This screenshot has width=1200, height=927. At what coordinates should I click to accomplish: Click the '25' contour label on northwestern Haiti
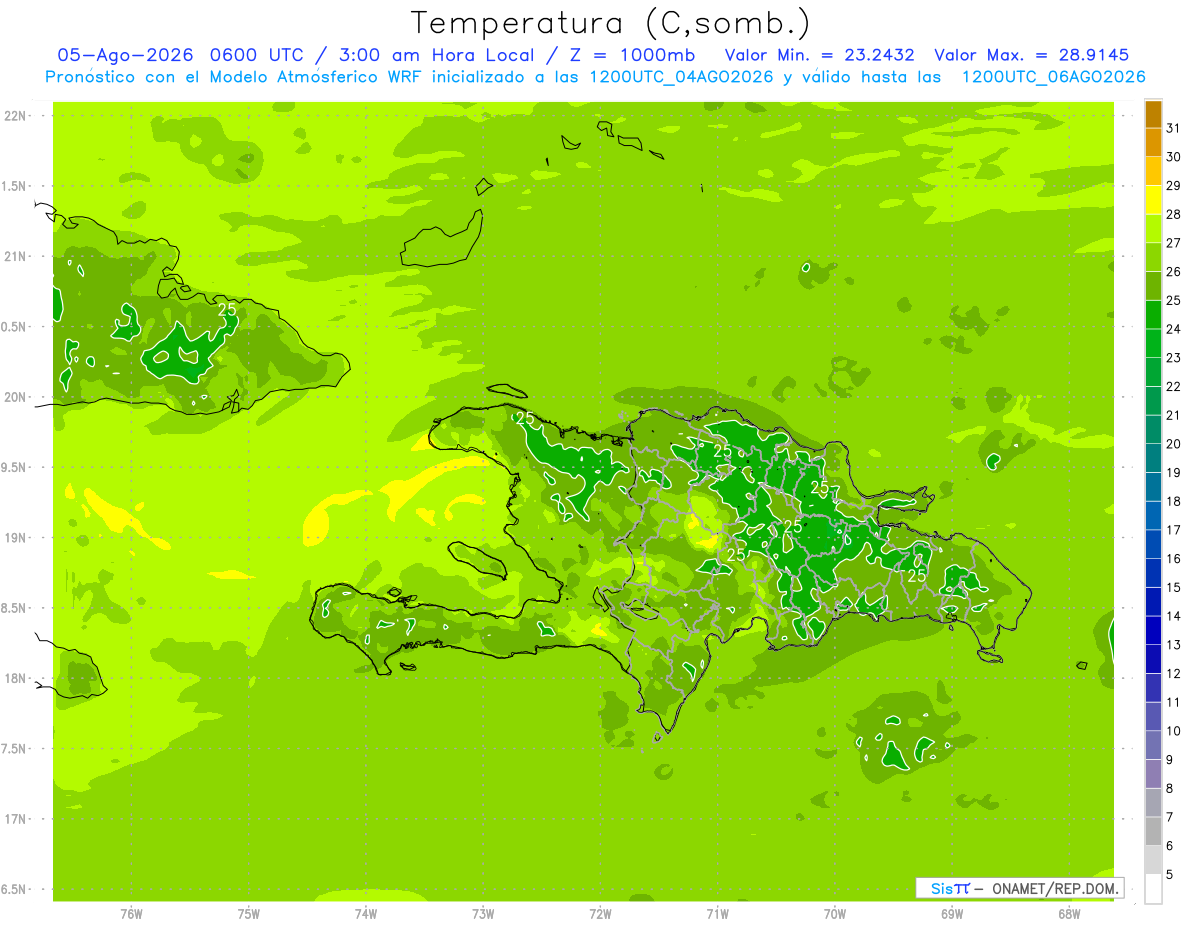pos(525,418)
